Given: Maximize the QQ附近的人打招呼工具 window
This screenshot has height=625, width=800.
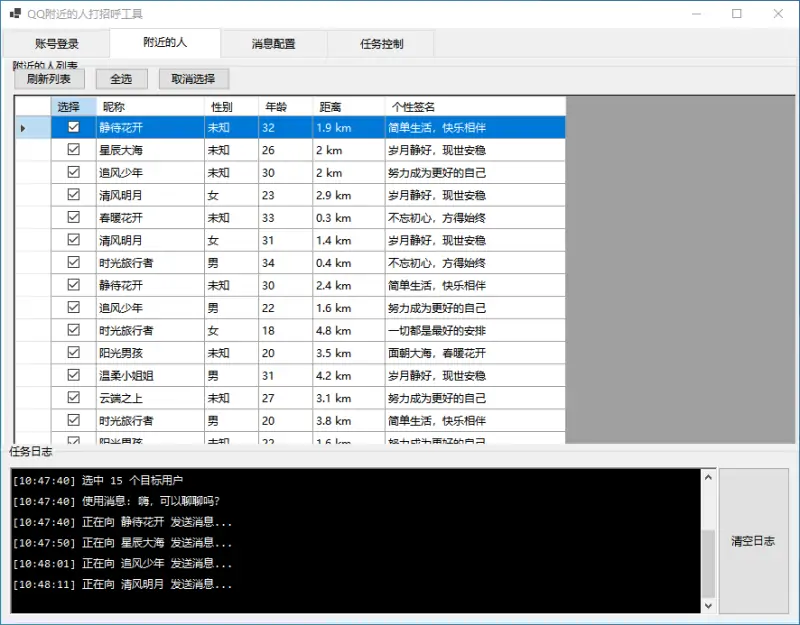Looking at the screenshot, I should (x=736, y=14).
